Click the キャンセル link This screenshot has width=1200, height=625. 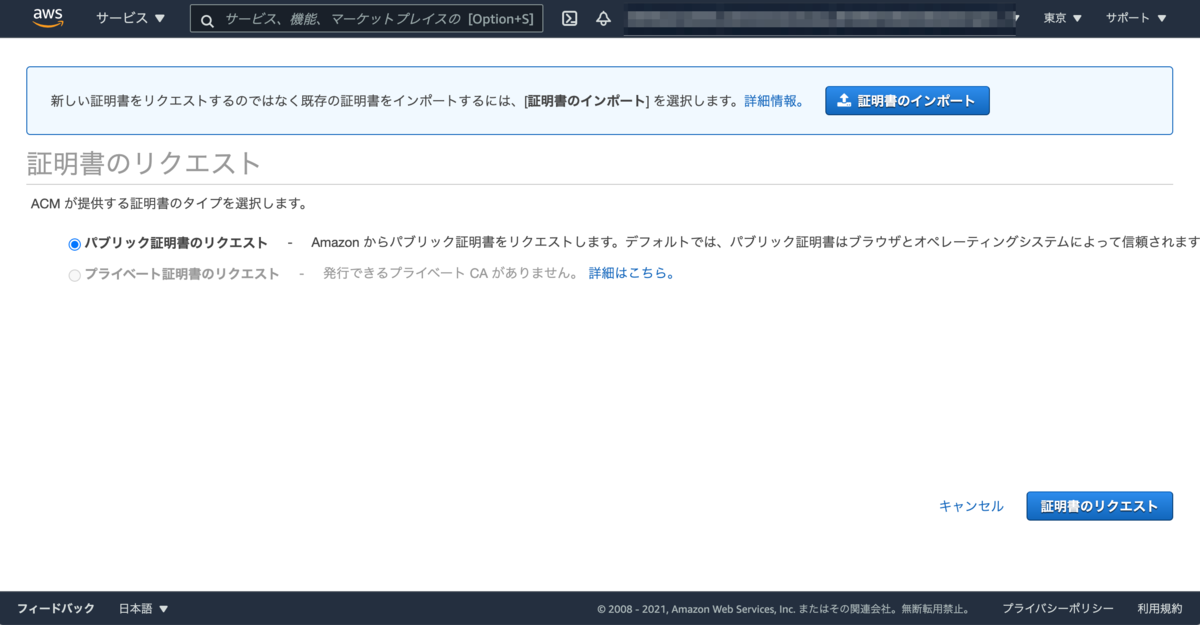tap(971, 506)
